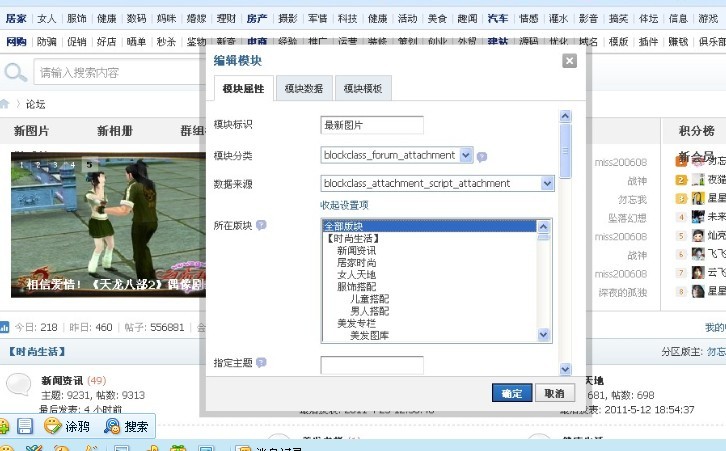Cancel with the 取消 button

click(554, 393)
